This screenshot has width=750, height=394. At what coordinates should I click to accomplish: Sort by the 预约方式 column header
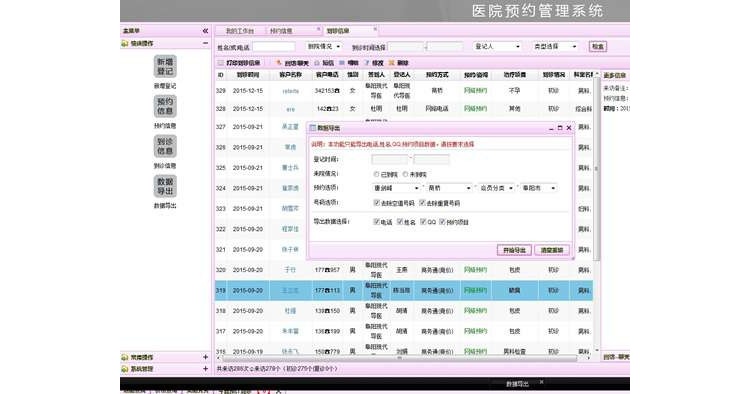point(437,75)
